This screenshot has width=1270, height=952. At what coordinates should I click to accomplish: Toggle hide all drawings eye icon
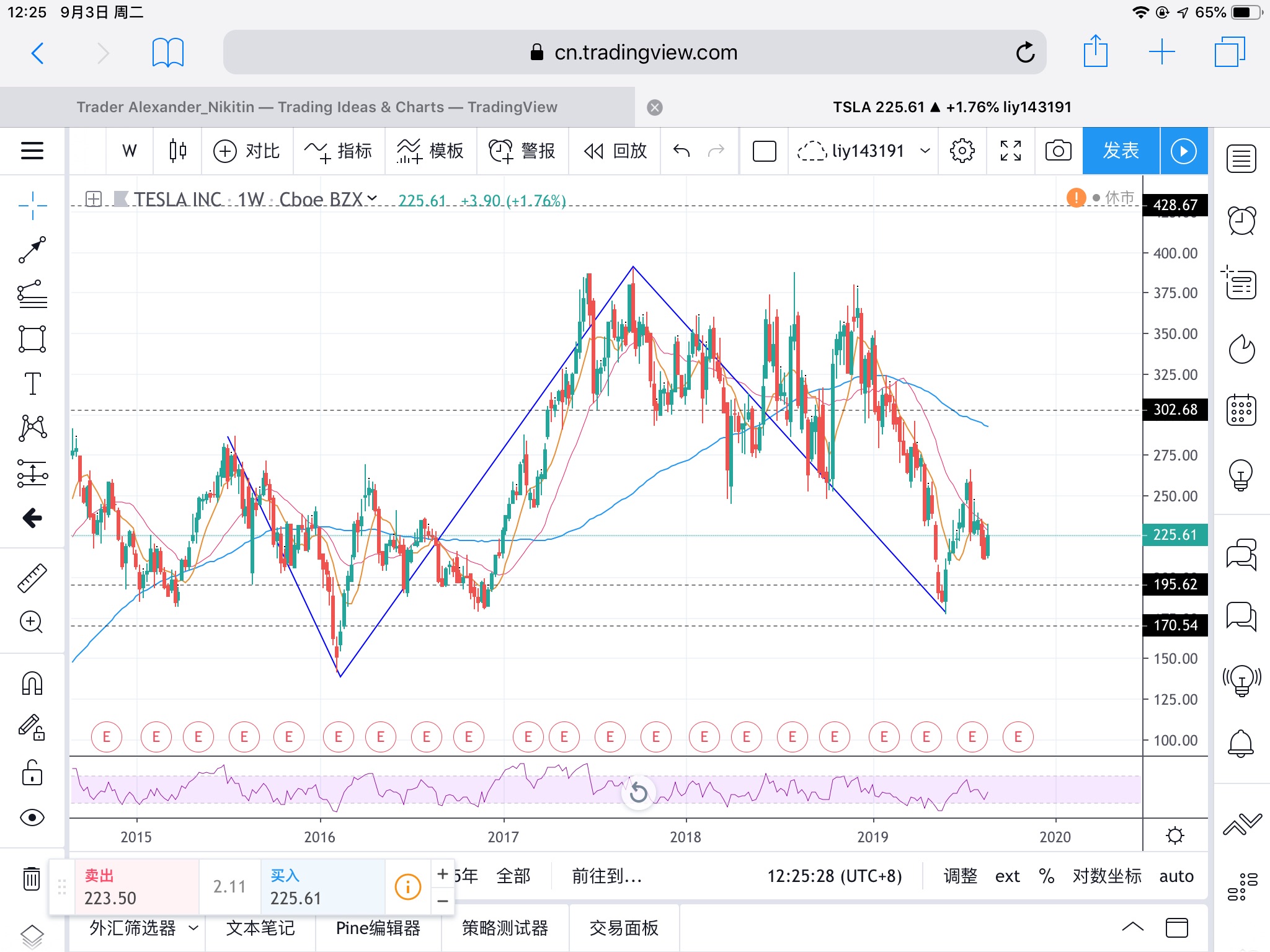32,818
